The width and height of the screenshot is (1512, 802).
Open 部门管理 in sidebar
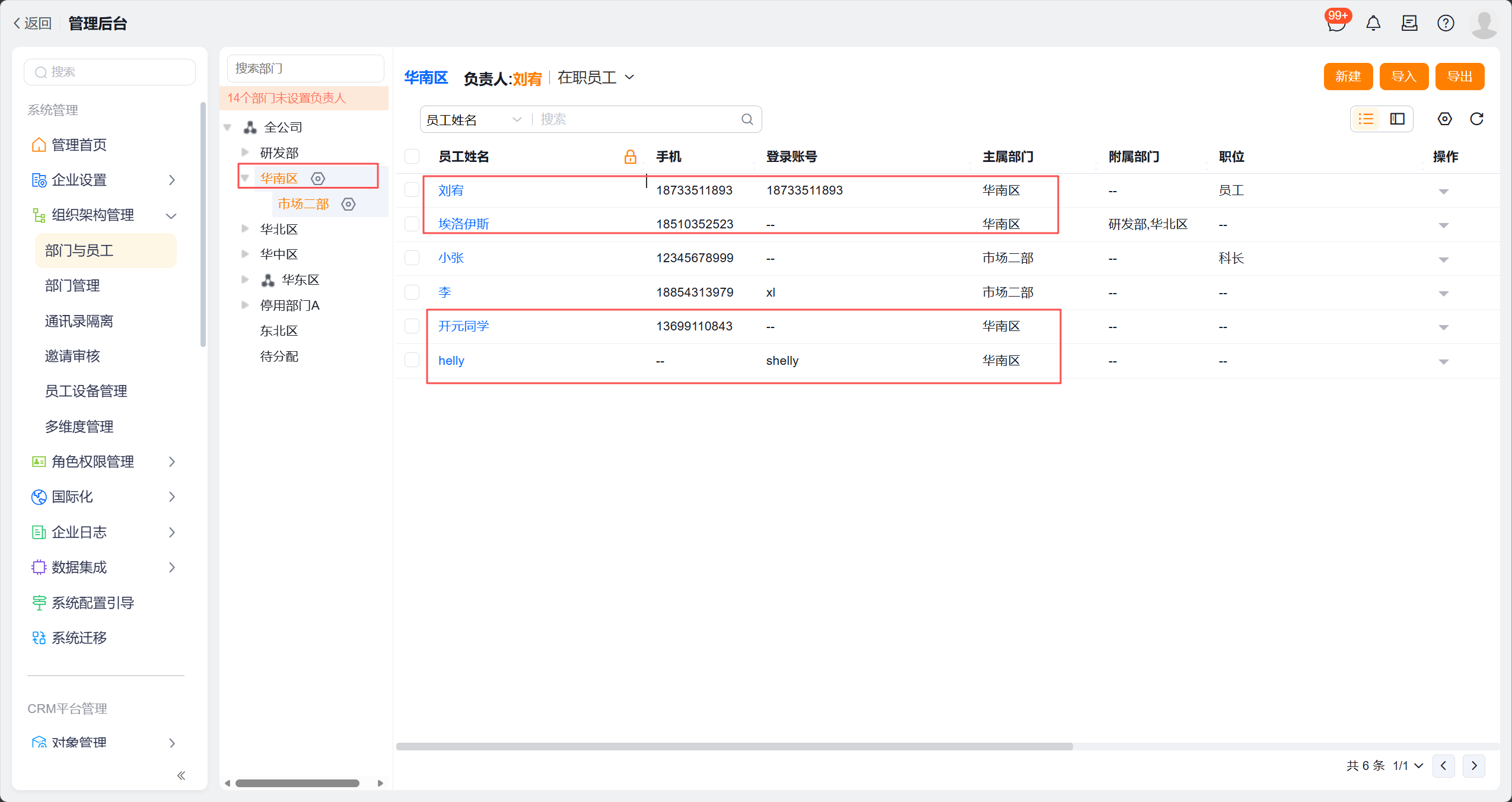(72, 285)
